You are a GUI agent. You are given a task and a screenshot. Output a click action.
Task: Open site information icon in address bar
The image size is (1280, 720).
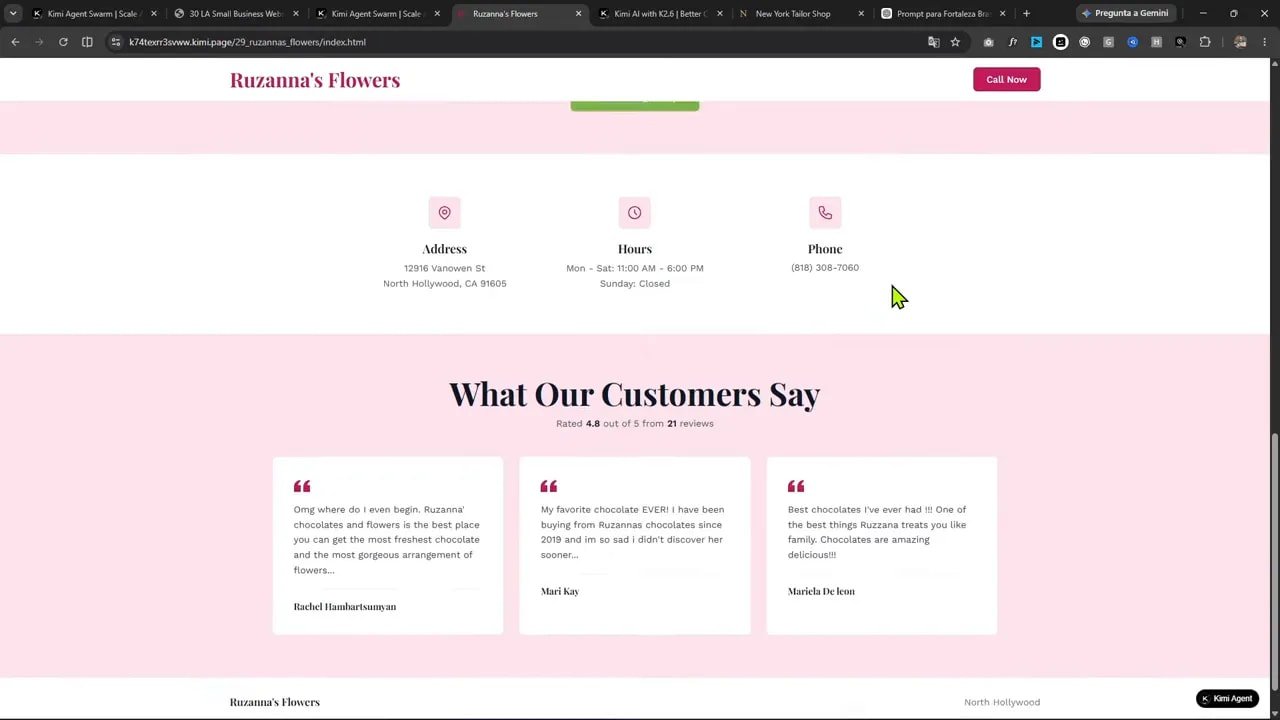[x=116, y=42]
